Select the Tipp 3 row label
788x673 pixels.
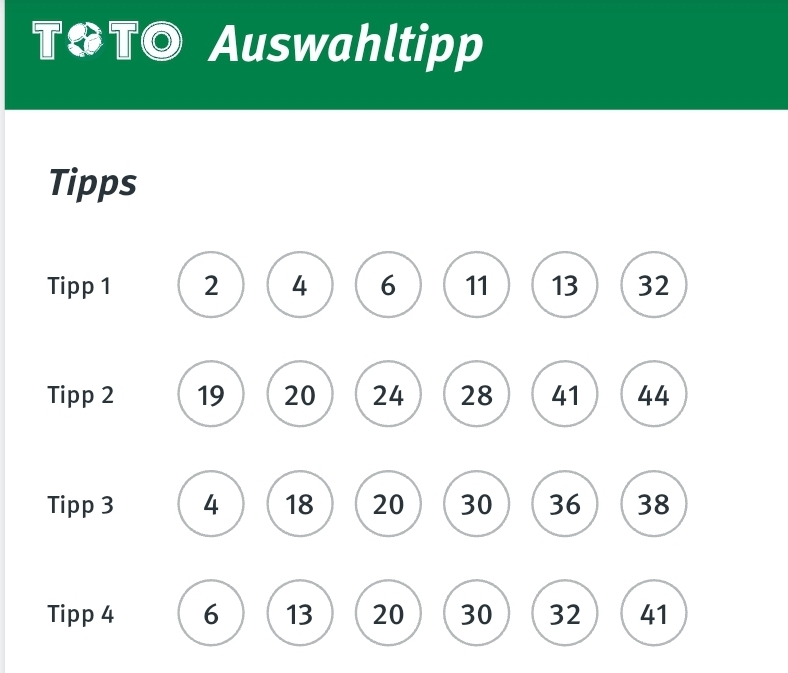click(80, 506)
